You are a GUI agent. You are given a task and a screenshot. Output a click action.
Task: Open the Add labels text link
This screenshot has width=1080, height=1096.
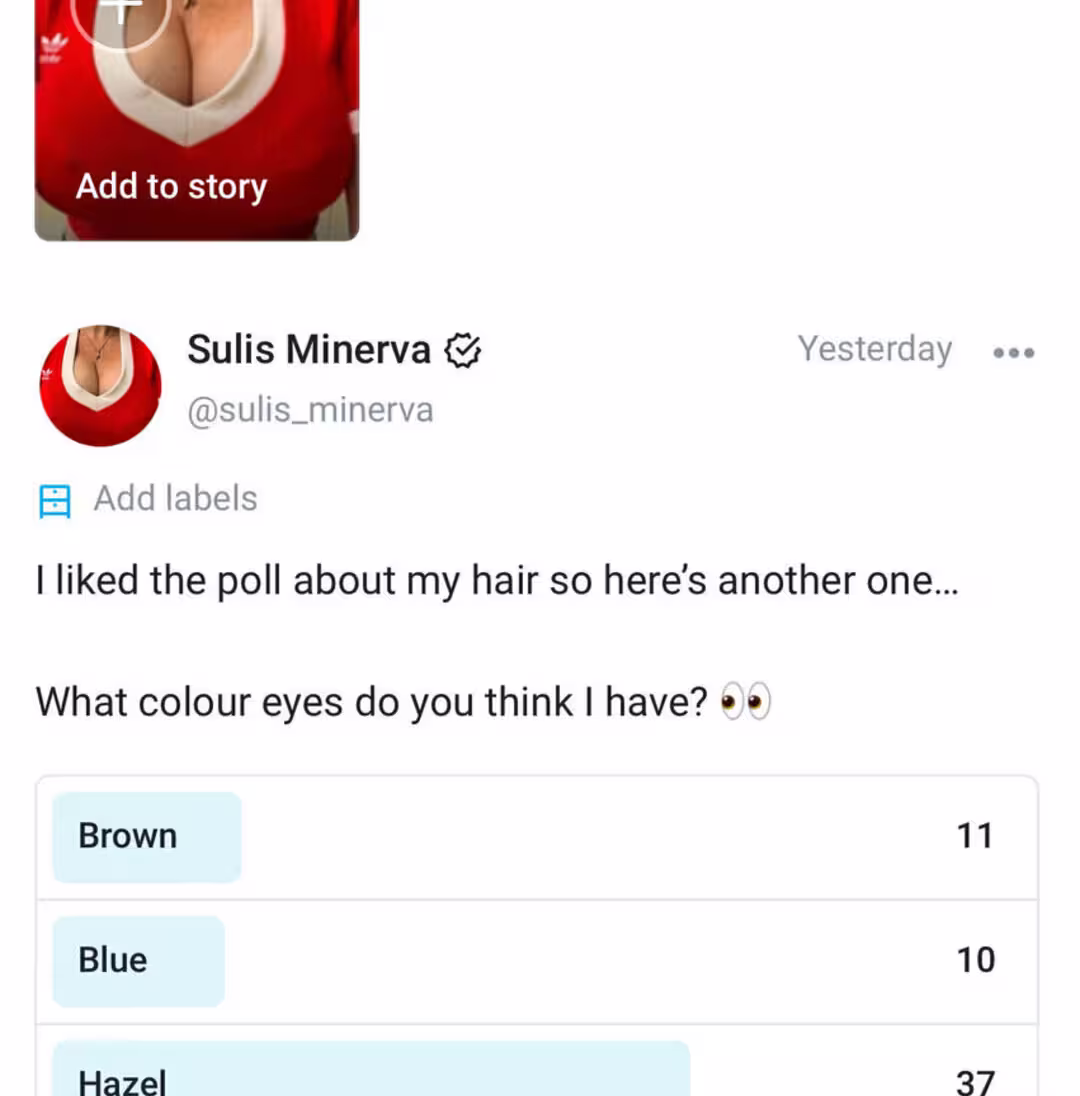click(175, 498)
